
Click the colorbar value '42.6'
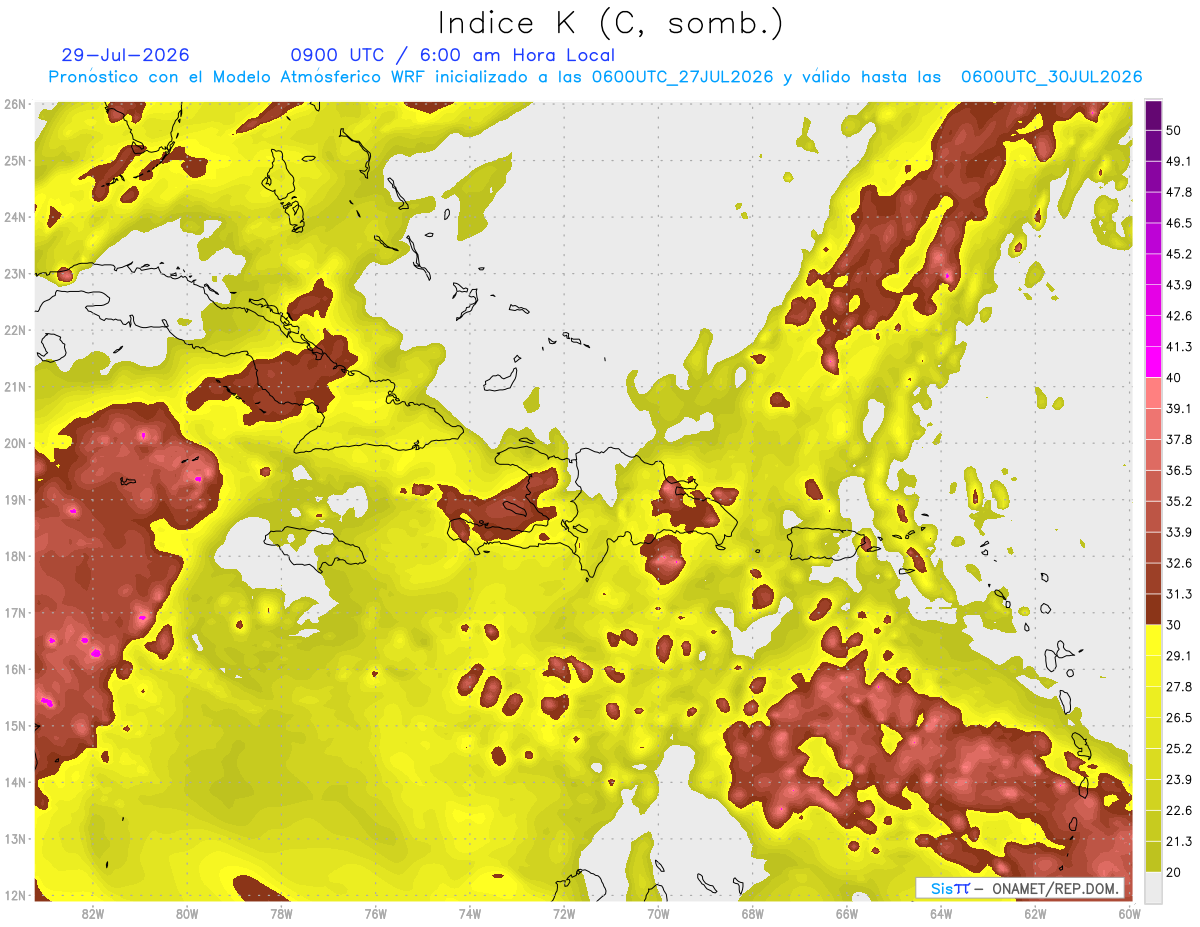click(1178, 316)
